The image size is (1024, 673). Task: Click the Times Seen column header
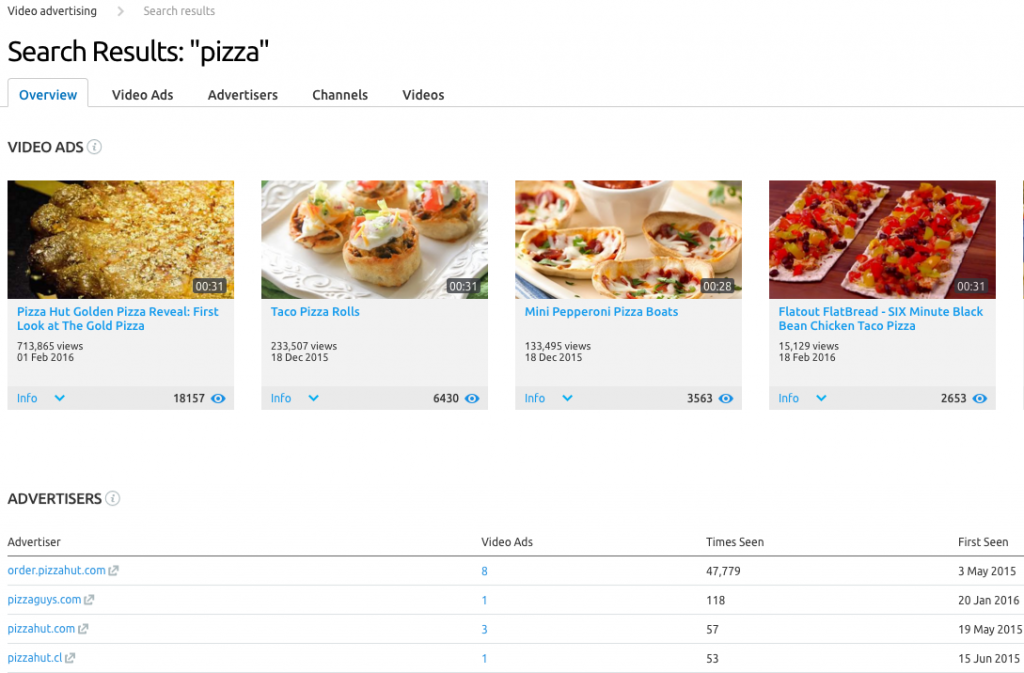coord(735,542)
